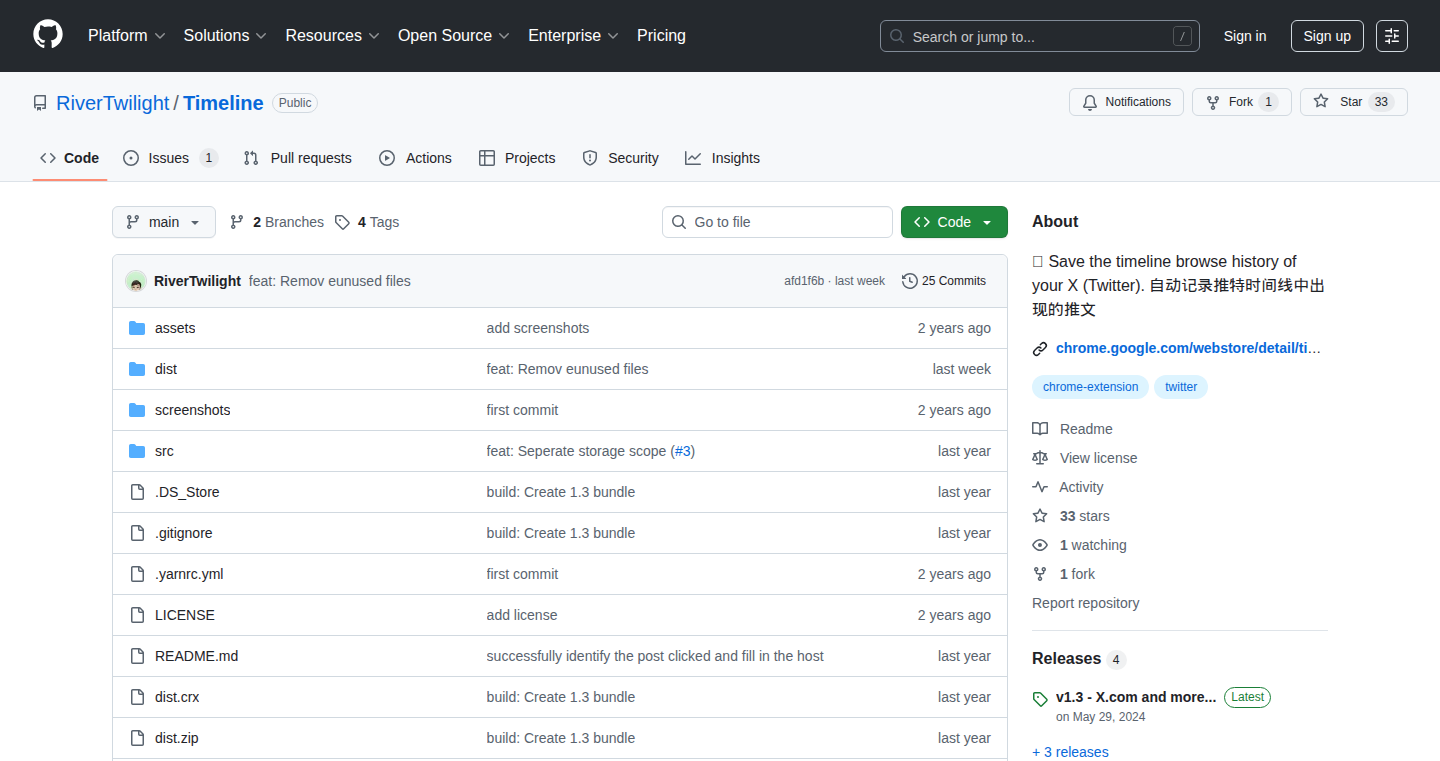Open the Timeline repository name link
Screen dimensions: 1440x761
tap(223, 103)
